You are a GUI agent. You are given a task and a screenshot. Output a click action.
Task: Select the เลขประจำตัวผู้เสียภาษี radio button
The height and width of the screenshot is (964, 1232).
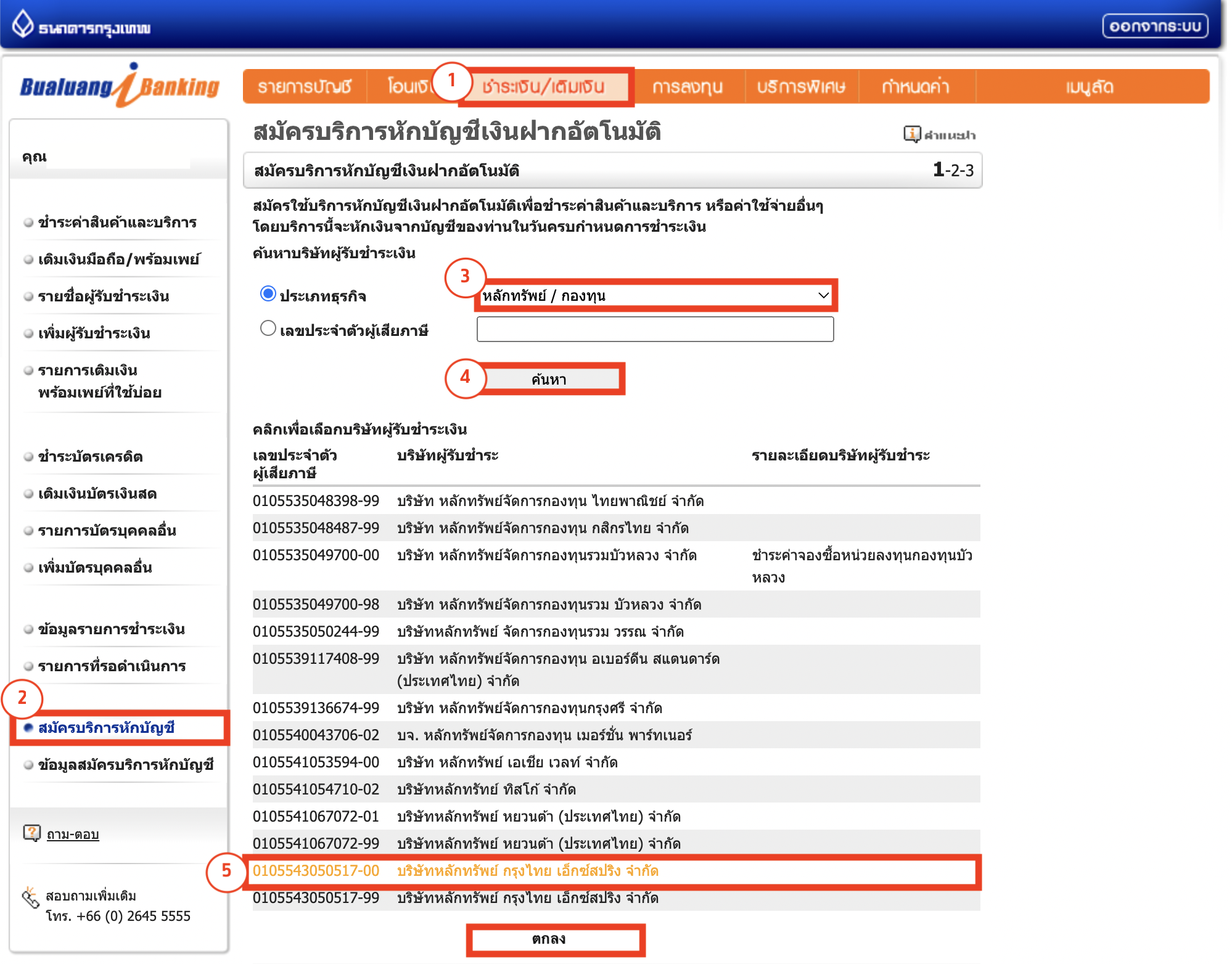(x=268, y=328)
